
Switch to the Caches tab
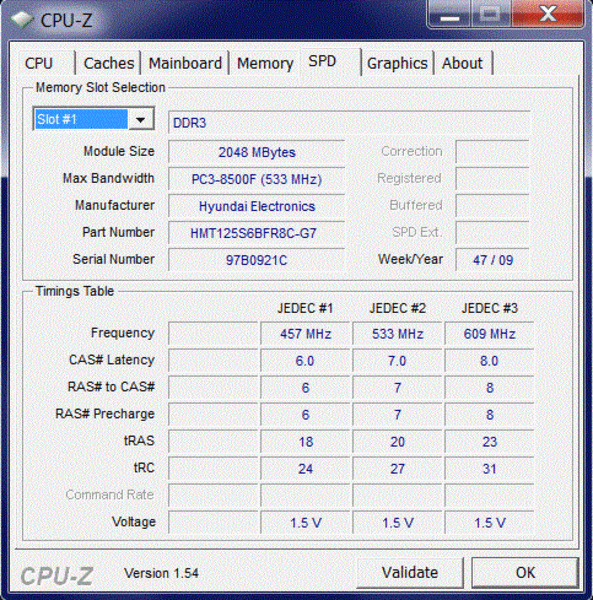pyautogui.click(x=109, y=64)
